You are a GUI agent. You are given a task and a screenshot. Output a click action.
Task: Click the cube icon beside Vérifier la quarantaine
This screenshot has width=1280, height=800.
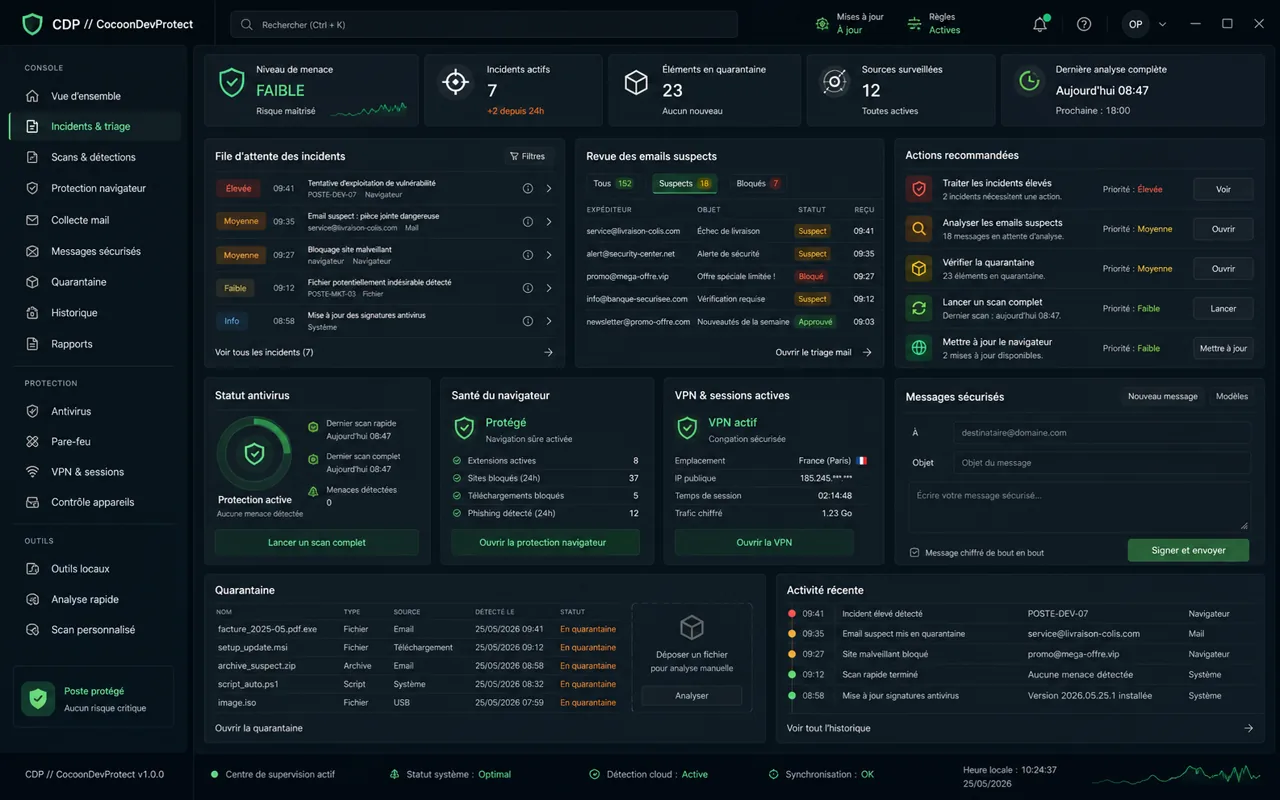(x=918, y=269)
